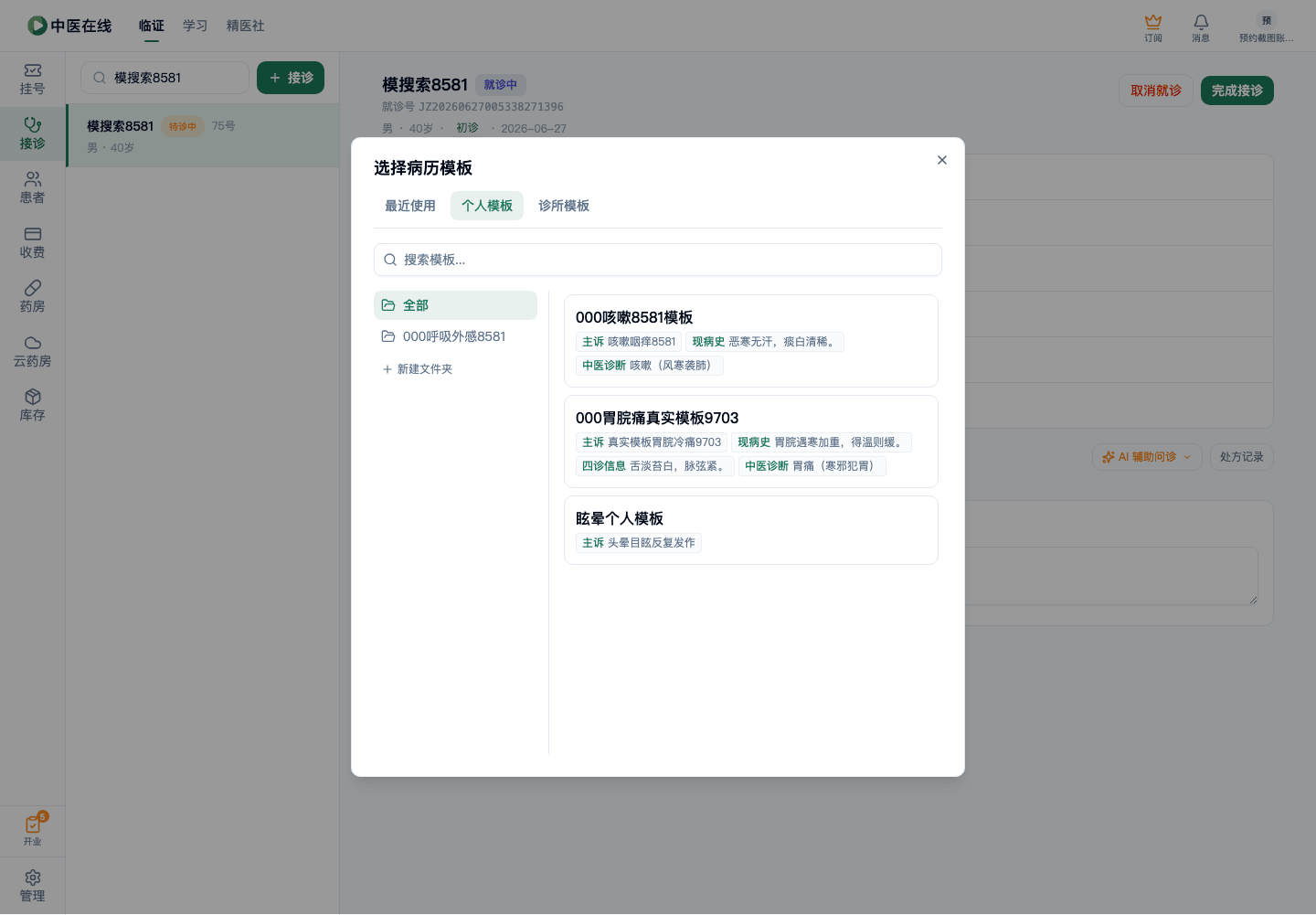Click the 头晕目眩反复发作 主诉 tag
Image resolution: width=1316 pixels, height=915 pixels.
click(639, 543)
